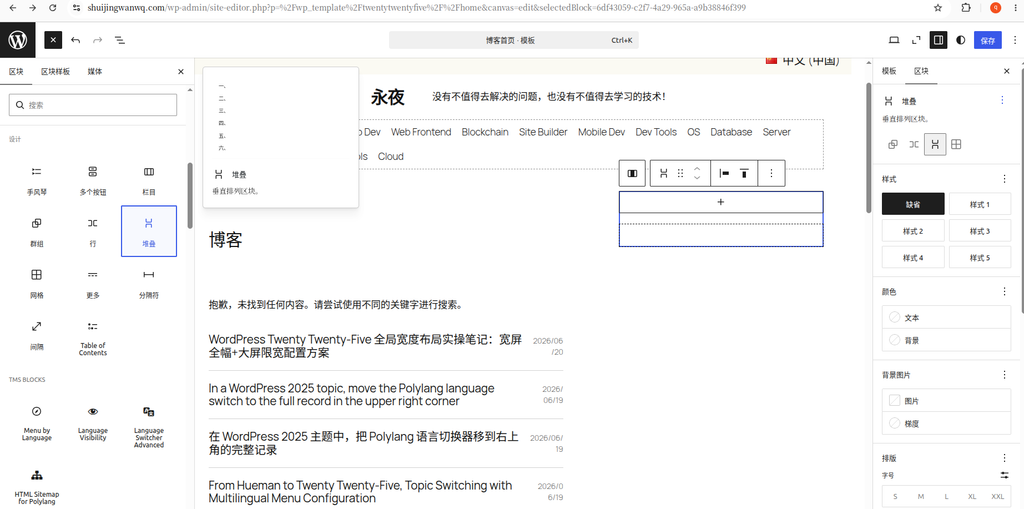Toggle the settings sidebar panel button
1024x509 pixels.
click(938, 40)
